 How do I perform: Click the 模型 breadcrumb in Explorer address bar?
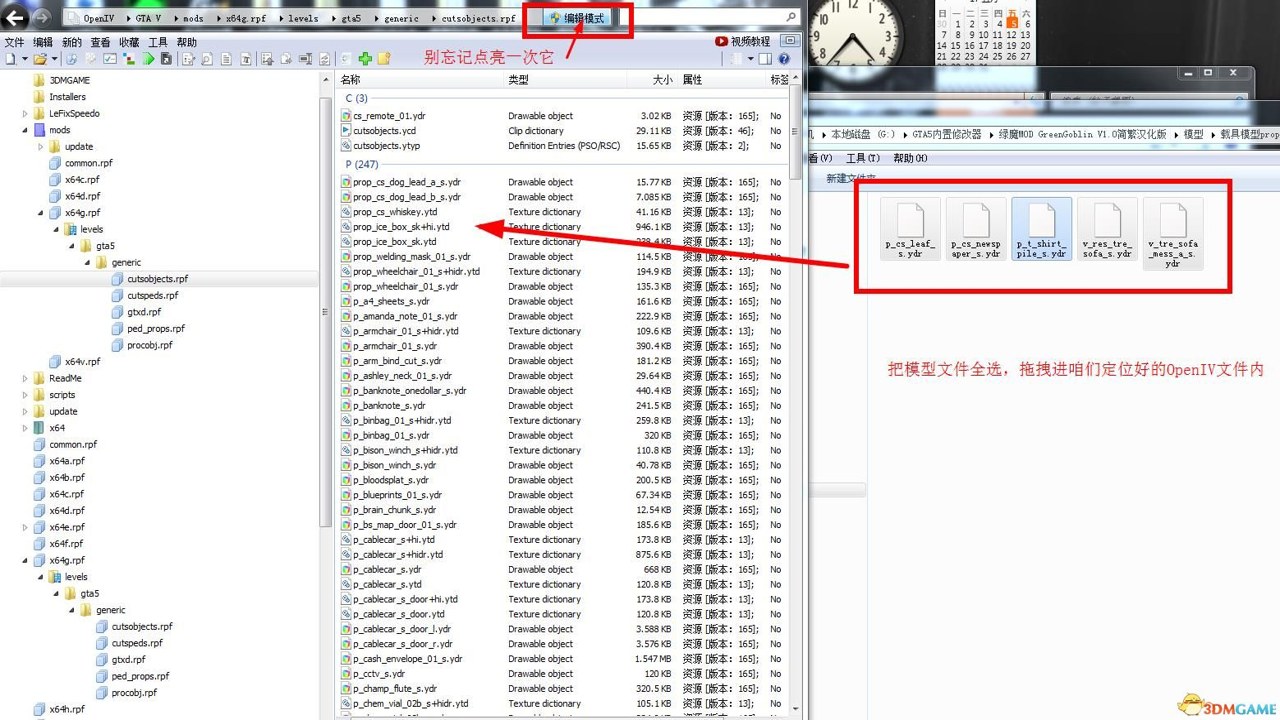coord(1193,134)
